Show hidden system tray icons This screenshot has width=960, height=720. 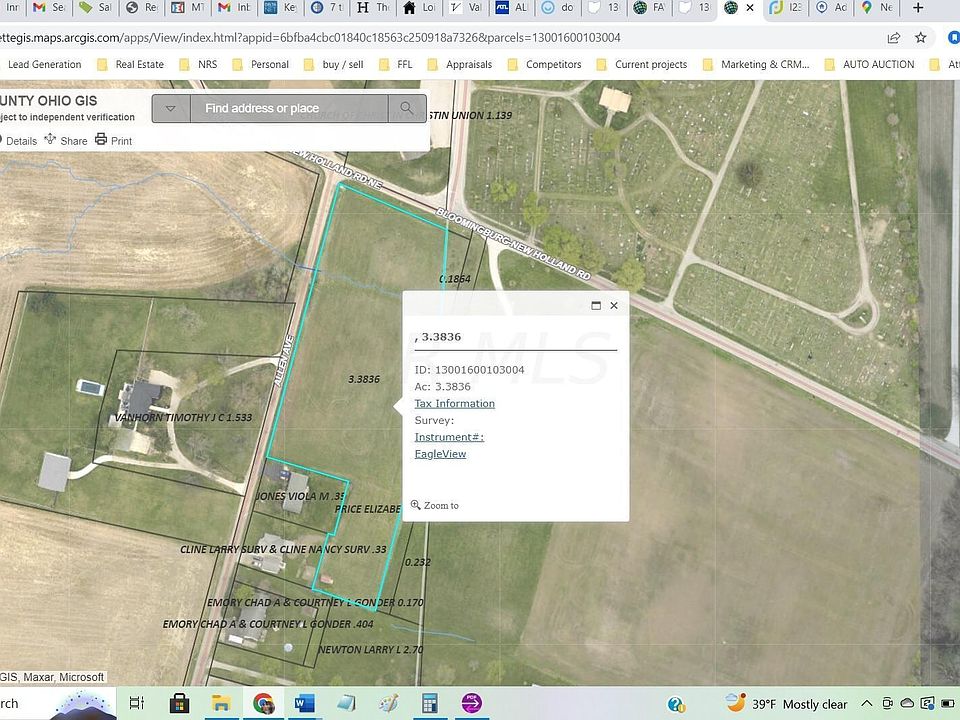[x=867, y=704]
